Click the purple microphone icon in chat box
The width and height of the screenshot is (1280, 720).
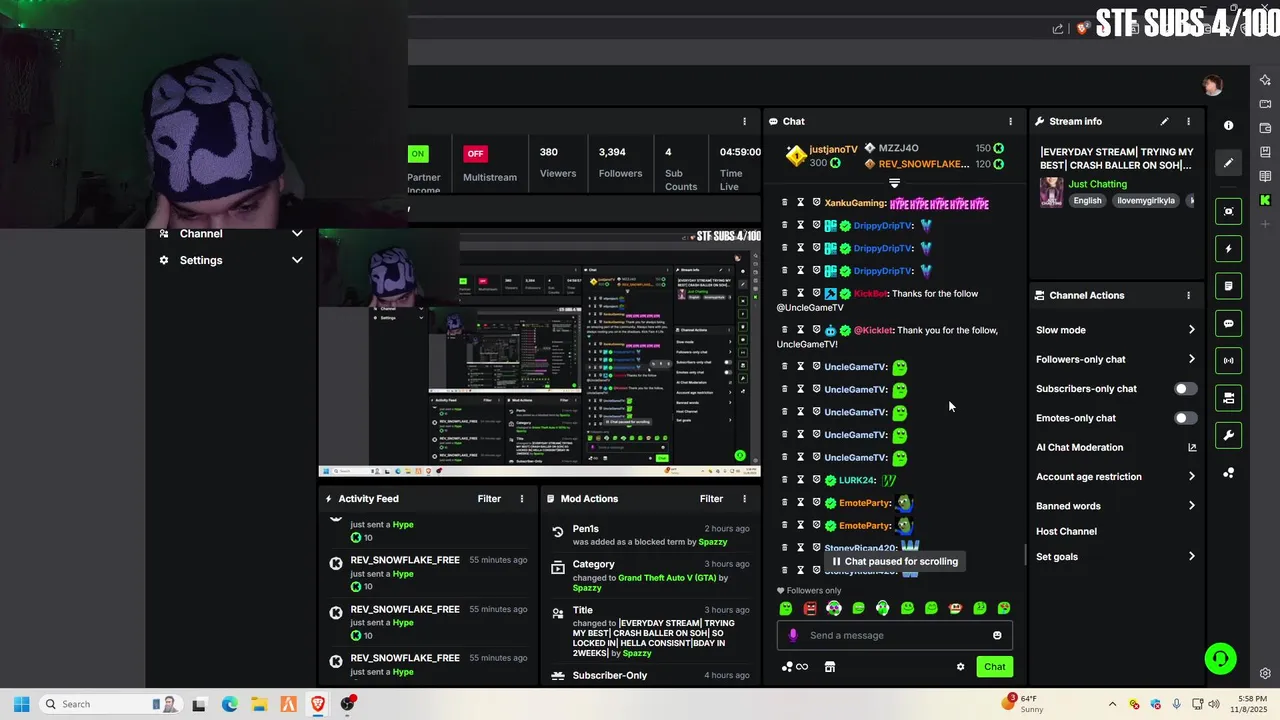(793, 635)
